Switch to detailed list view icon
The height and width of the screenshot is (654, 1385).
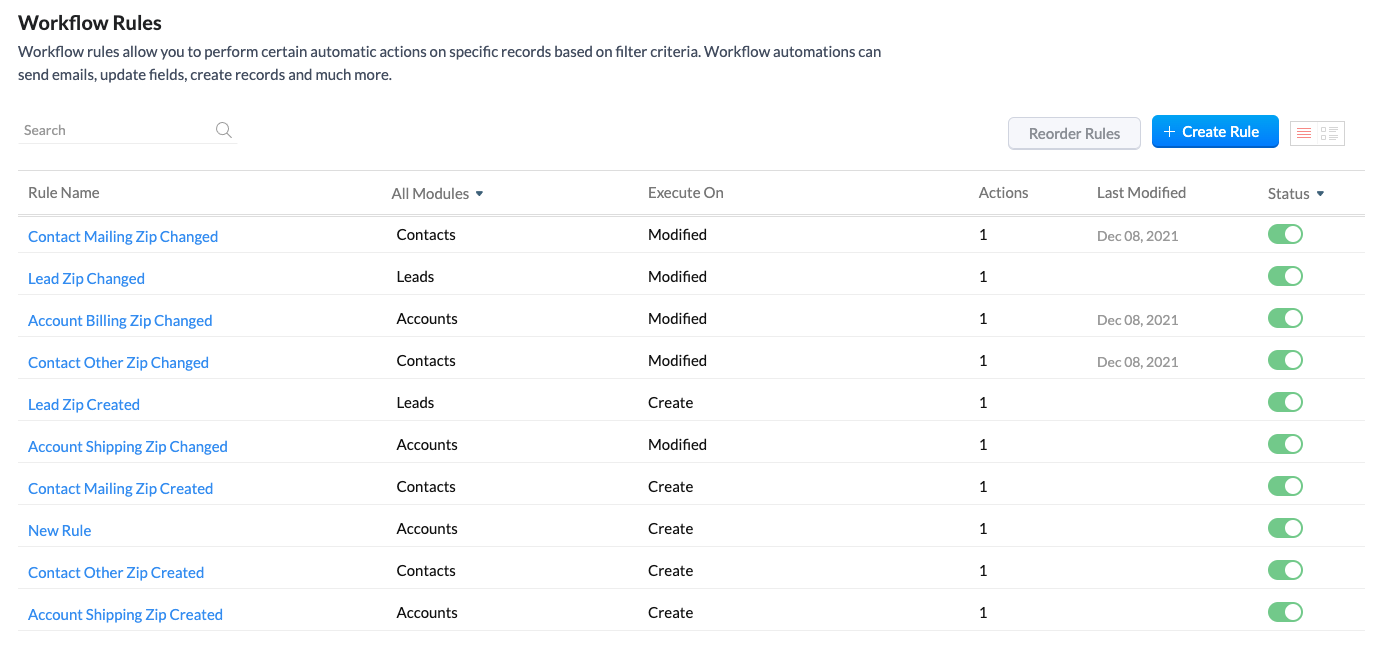pyautogui.click(x=1330, y=133)
